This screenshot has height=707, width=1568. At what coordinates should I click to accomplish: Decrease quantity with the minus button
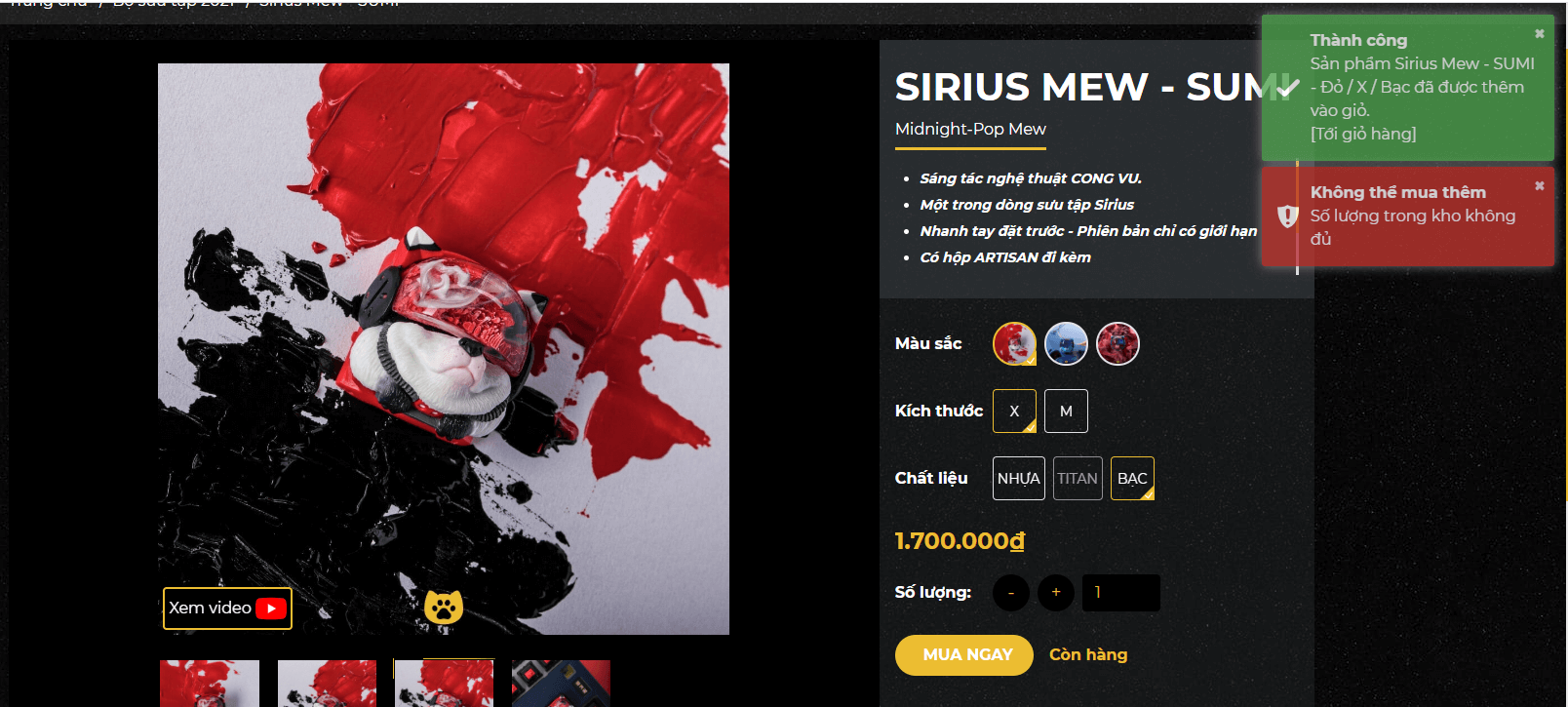click(x=1011, y=593)
